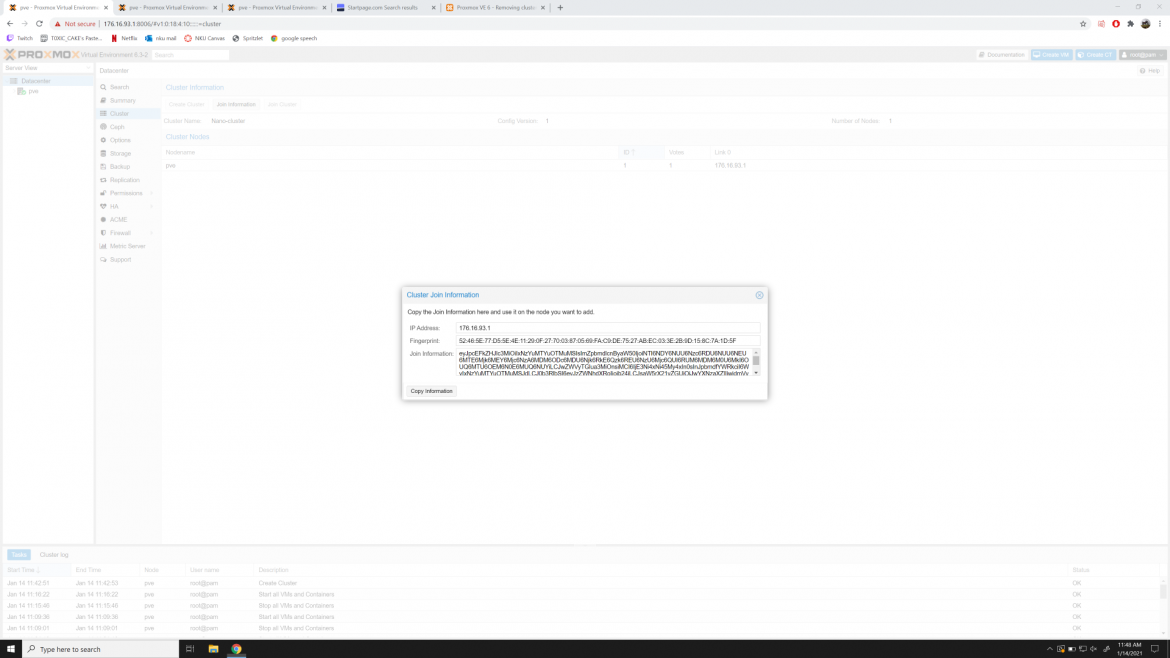1170x658 pixels.
Task: Click the Copy Information button
Action: pyautogui.click(x=431, y=391)
